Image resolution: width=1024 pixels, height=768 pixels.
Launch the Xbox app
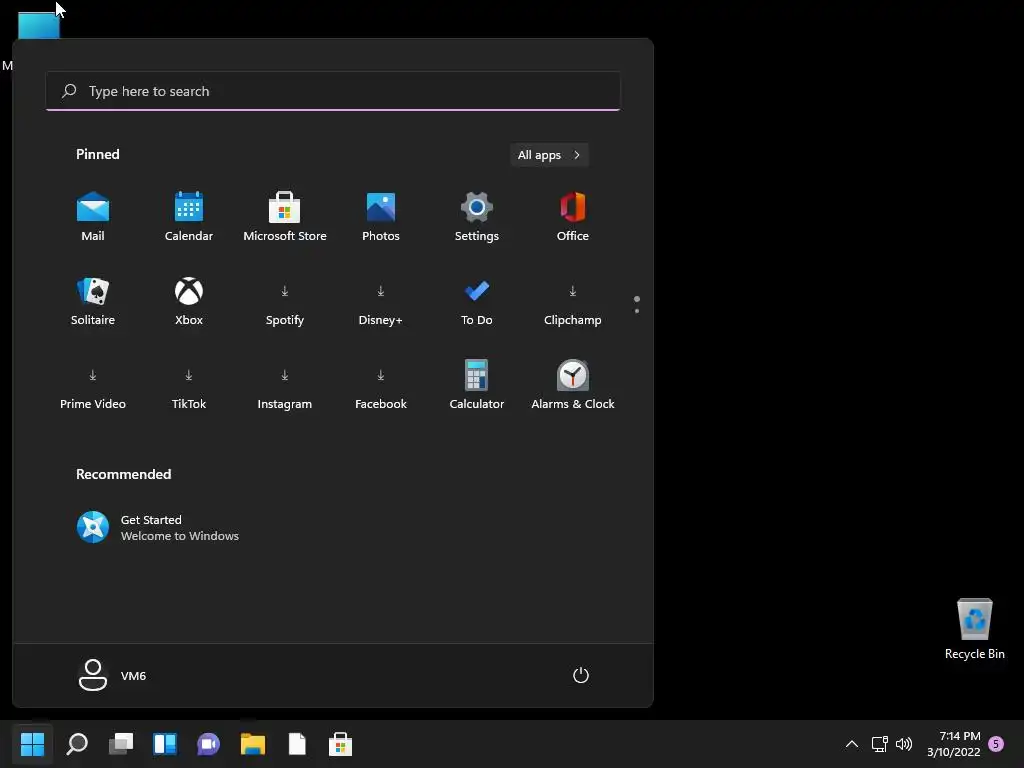[x=189, y=302]
